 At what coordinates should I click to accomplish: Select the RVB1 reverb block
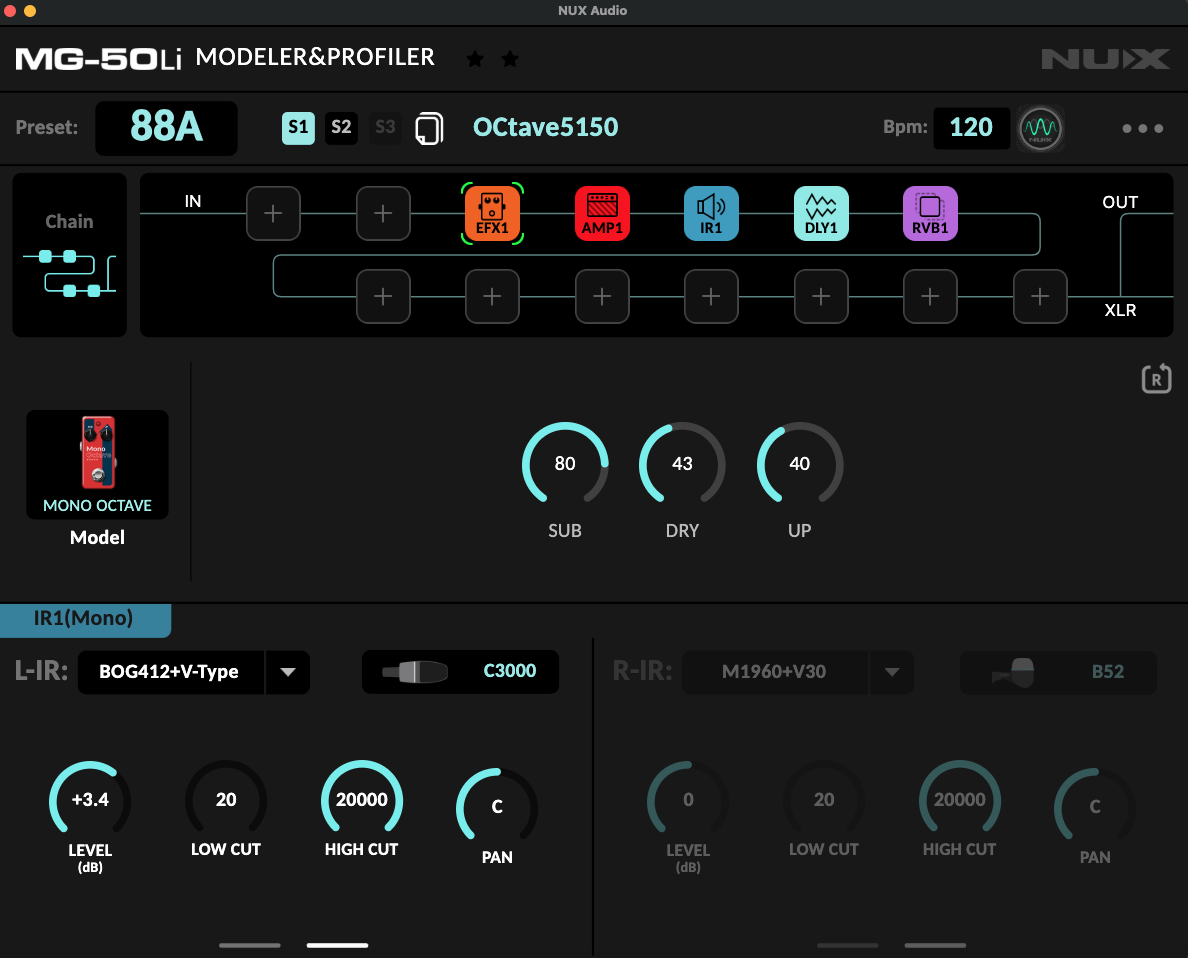click(x=930, y=214)
